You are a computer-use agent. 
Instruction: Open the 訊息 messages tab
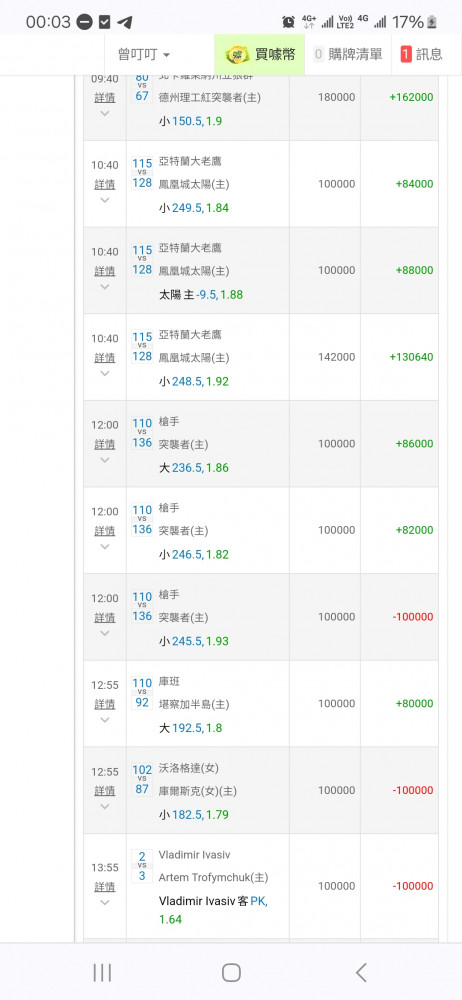tap(421, 55)
